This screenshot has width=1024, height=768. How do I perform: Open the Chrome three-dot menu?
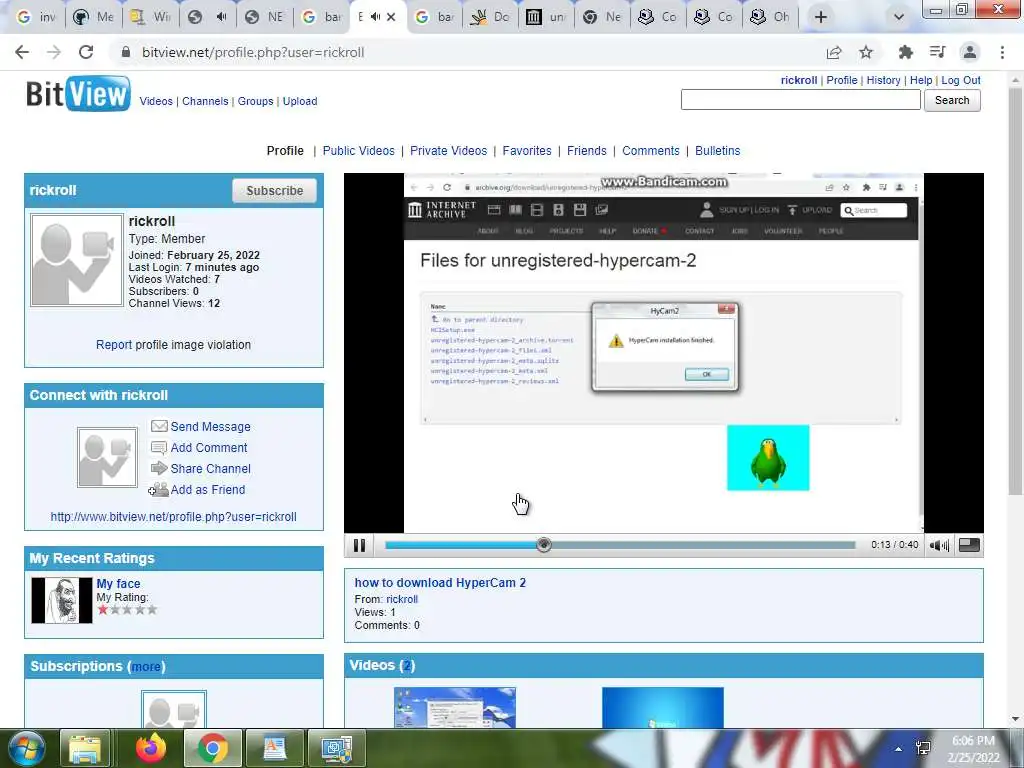pos(1002,52)
